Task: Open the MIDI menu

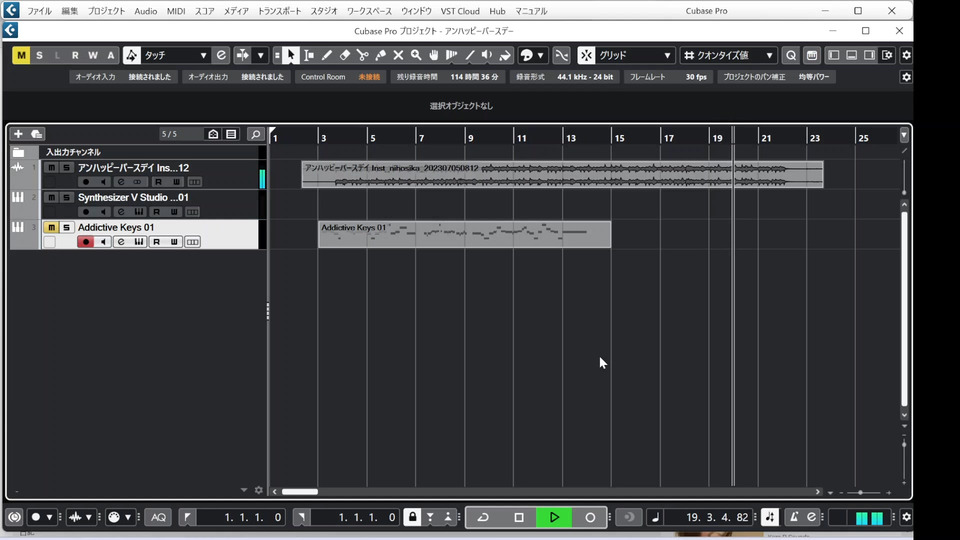Action: click(176, 11)
